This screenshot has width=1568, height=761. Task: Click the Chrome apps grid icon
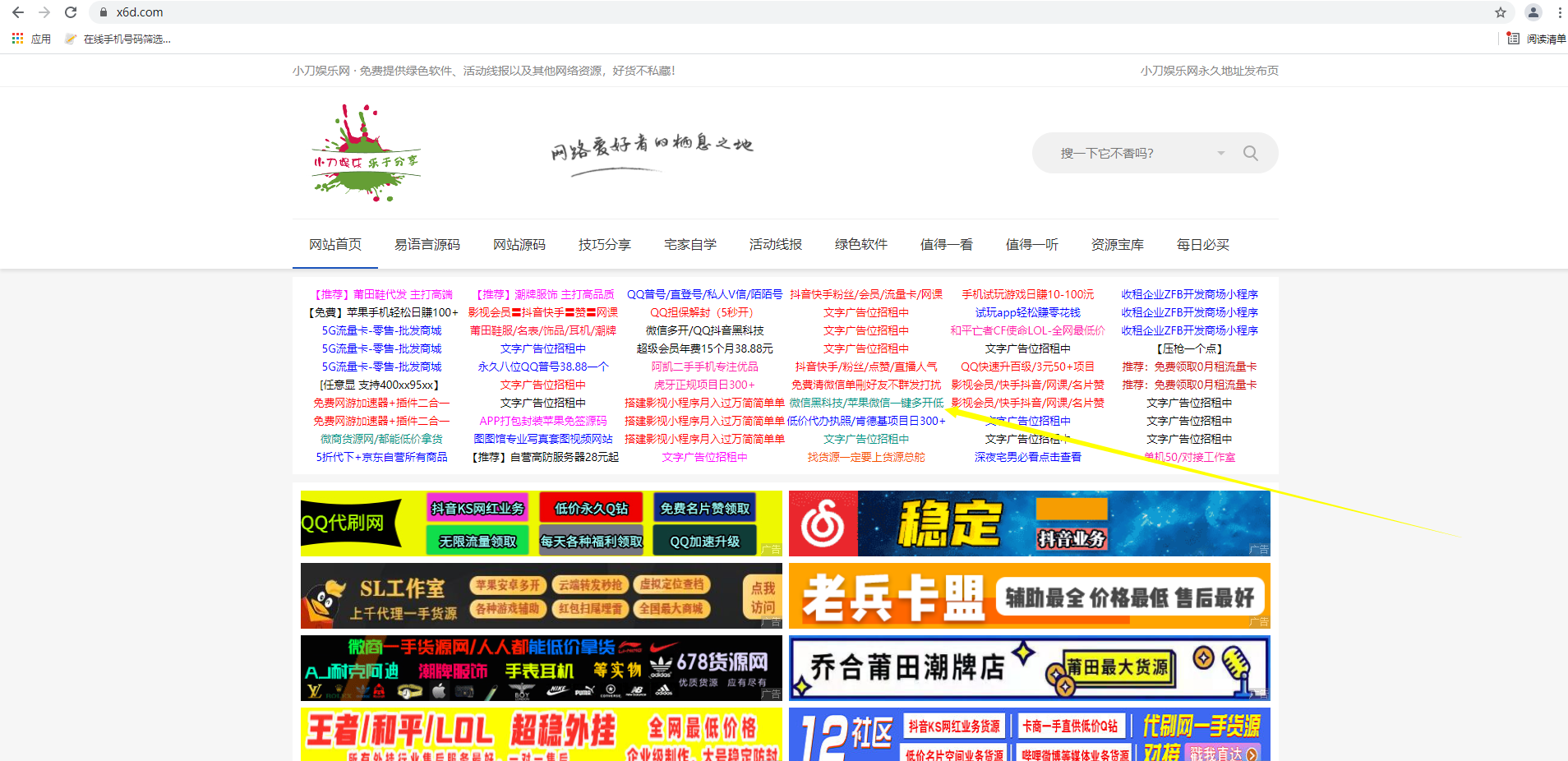(x=16, y=39)
